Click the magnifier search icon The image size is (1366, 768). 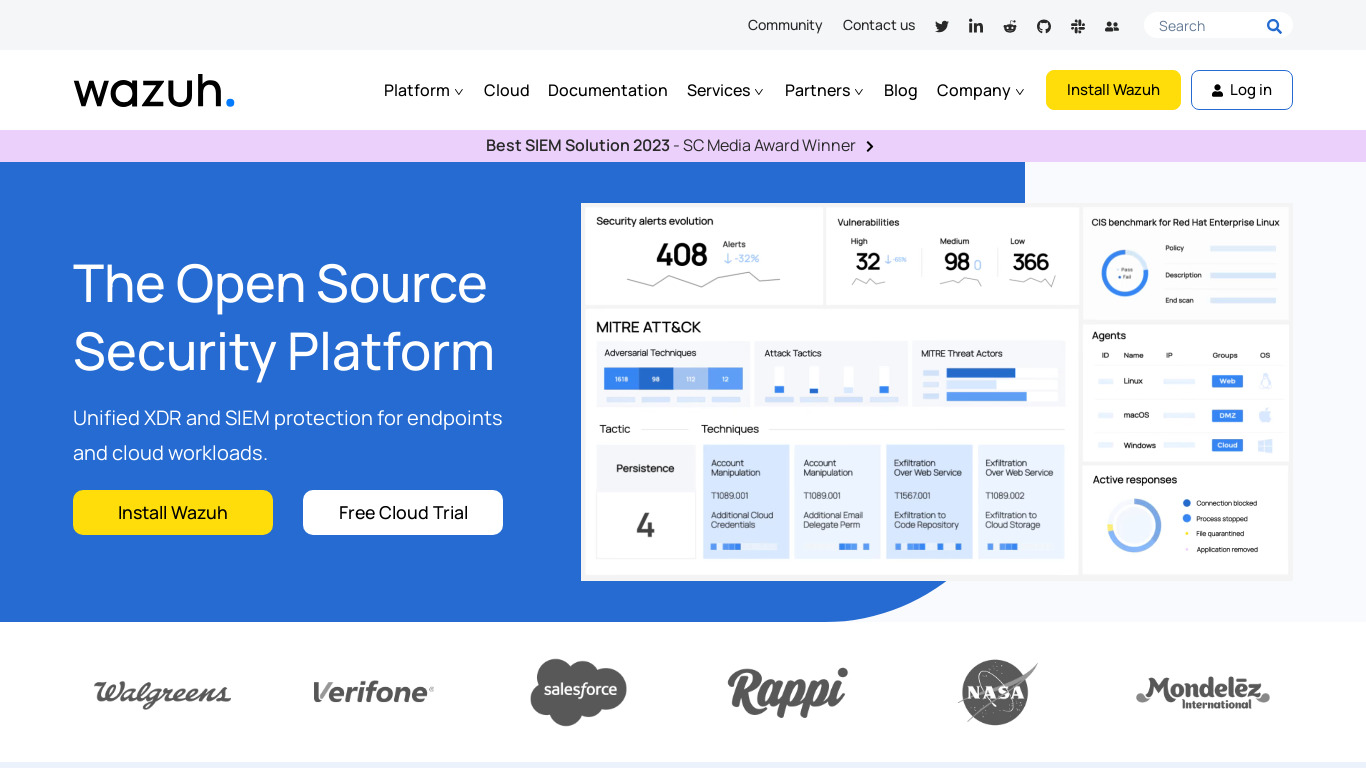point(1274,26)
